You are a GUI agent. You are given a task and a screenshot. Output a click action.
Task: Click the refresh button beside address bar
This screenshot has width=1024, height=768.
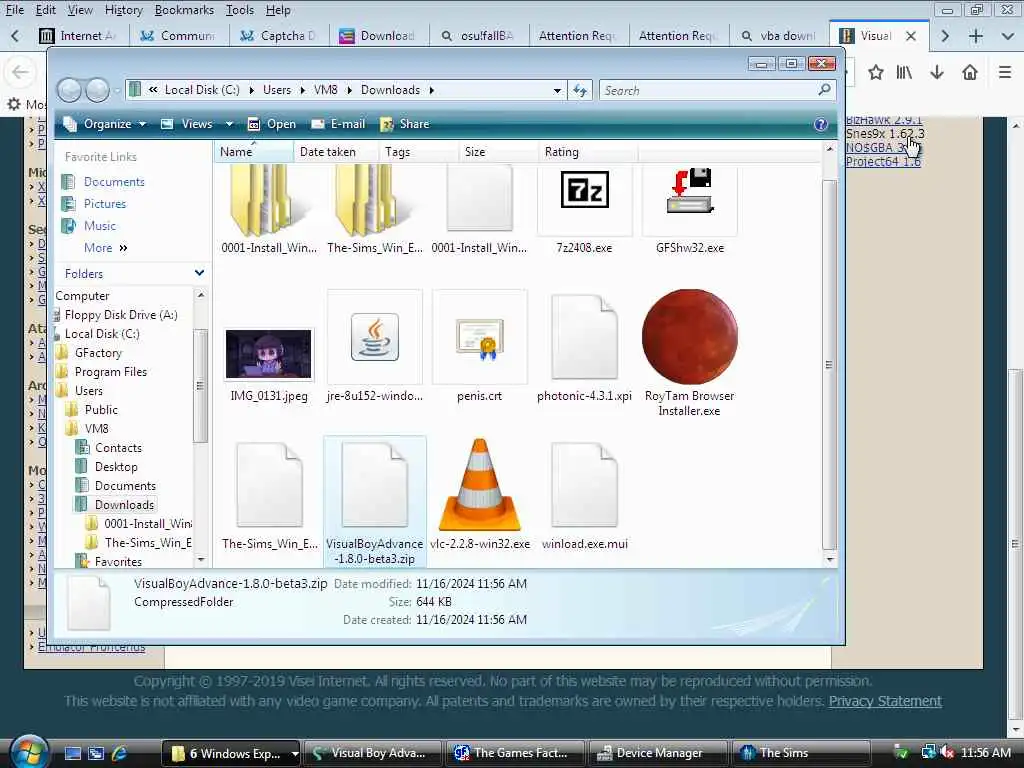pyautogui.click(x=580, y=90)
